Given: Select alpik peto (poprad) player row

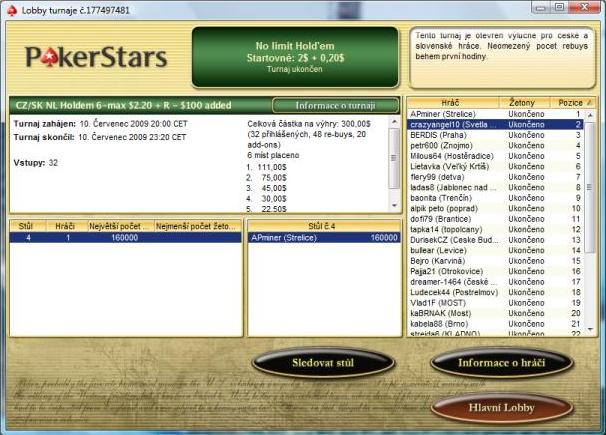Looking at the screenshot, I should coord(495,208).
